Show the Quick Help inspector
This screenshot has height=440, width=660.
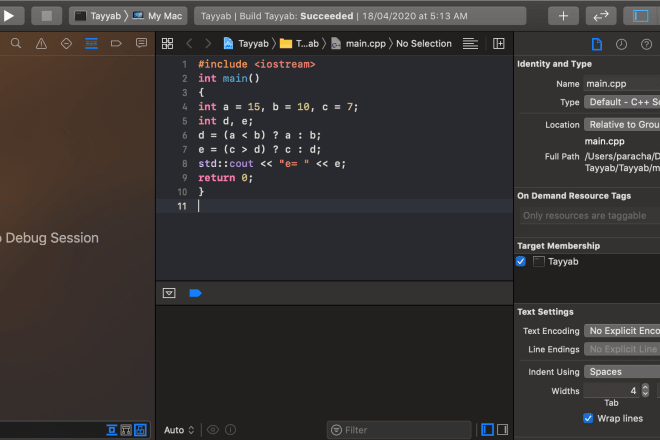coord(647,44)
